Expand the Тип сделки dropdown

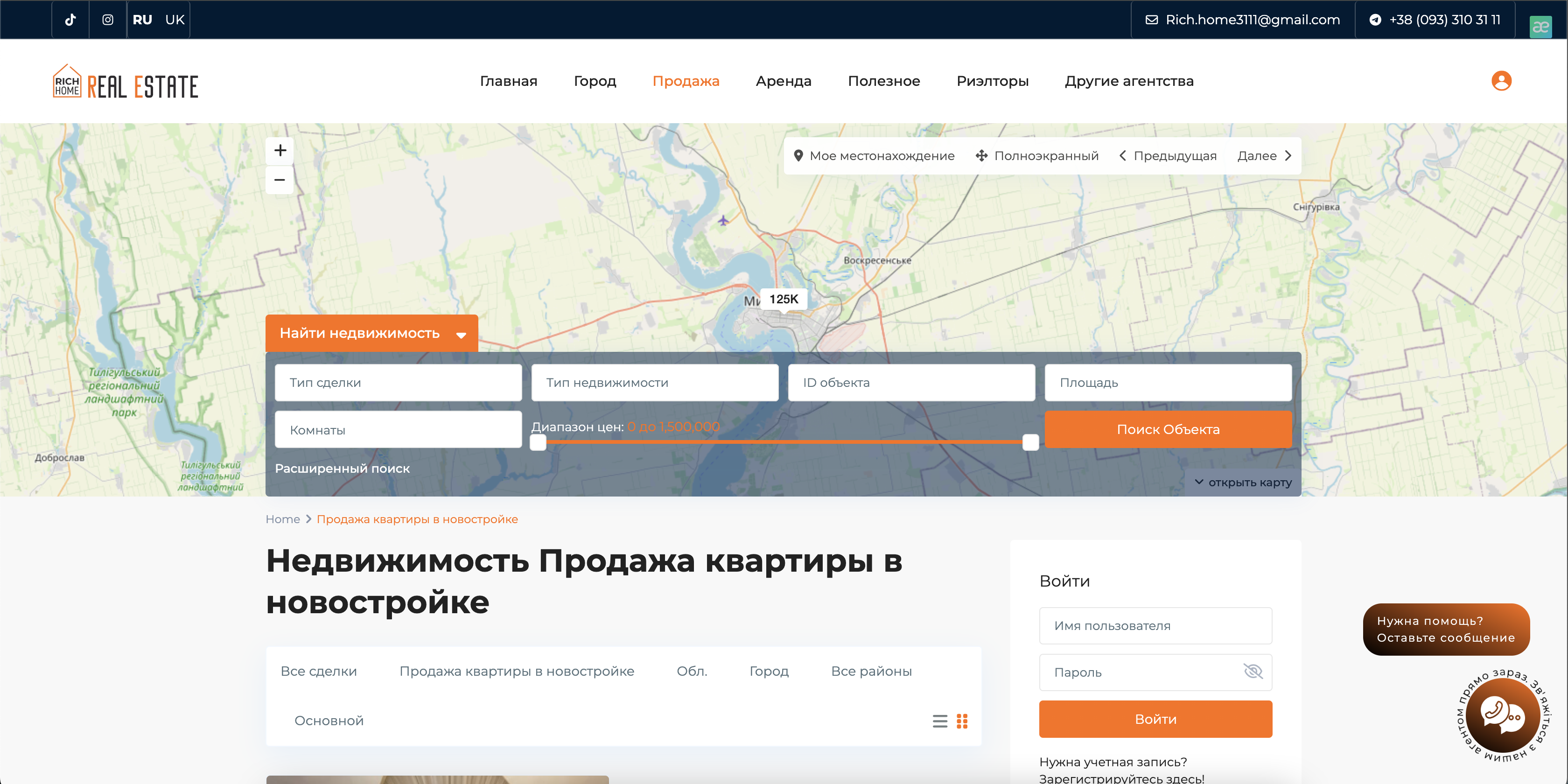398,382
